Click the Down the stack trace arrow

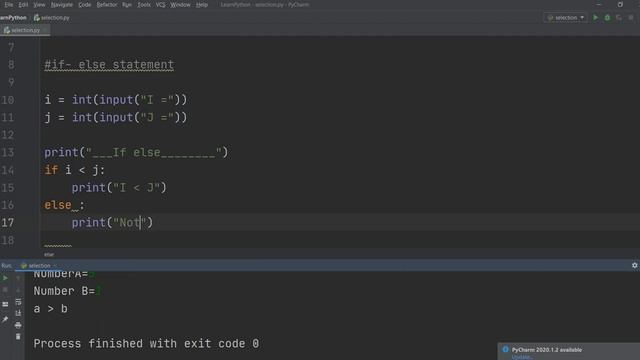click(x=18, y=289)
